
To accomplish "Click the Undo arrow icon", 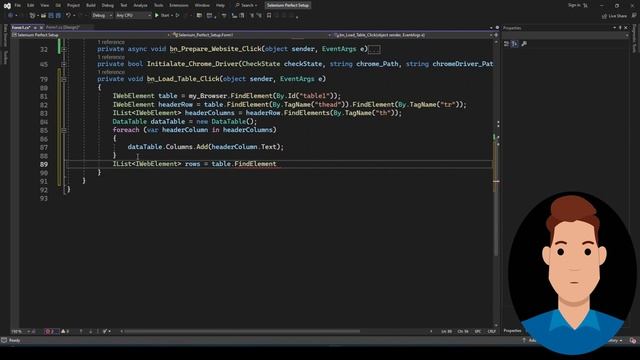I will click(68, 16).
